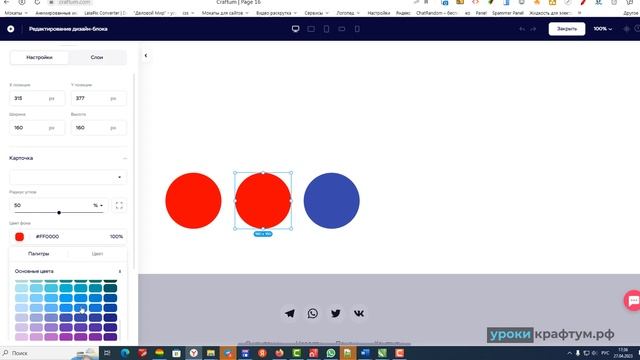640x360 pixels.
Task: Click the Craftum logo icon in the header
Action: click(x=11, y=29)
